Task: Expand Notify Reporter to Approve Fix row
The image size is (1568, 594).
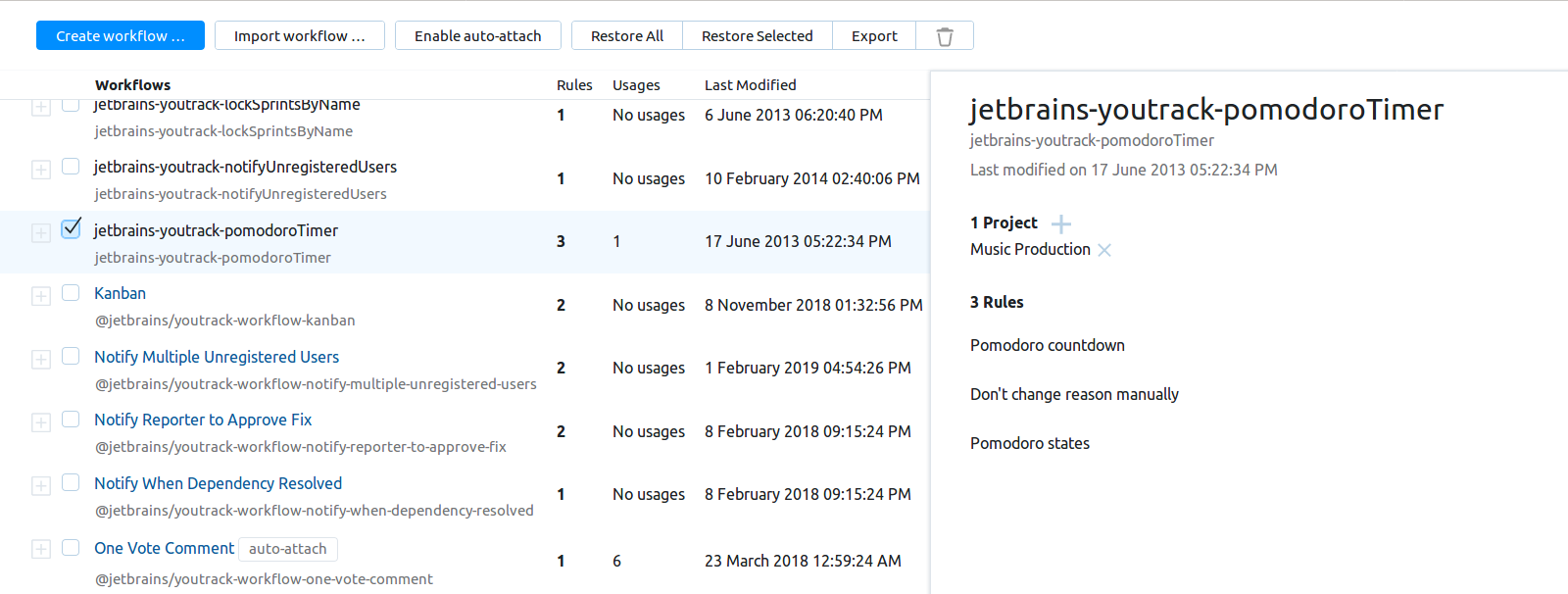Action: [x=41, y=422]
